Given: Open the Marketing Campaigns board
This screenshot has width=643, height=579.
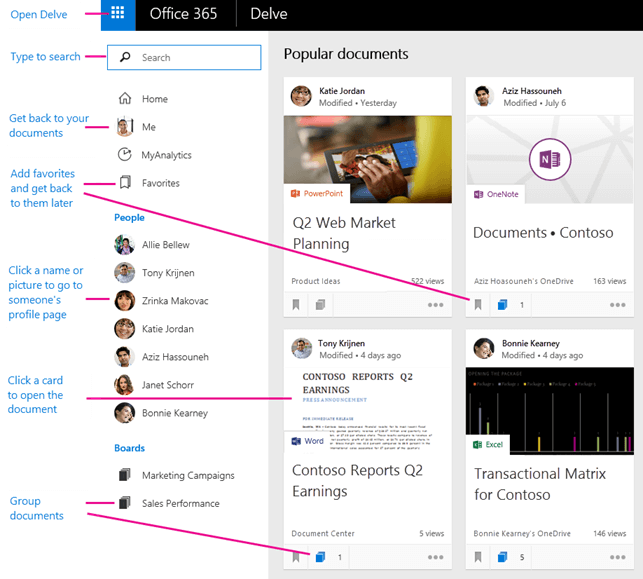Looking at the screenshot, I should 187,476.
